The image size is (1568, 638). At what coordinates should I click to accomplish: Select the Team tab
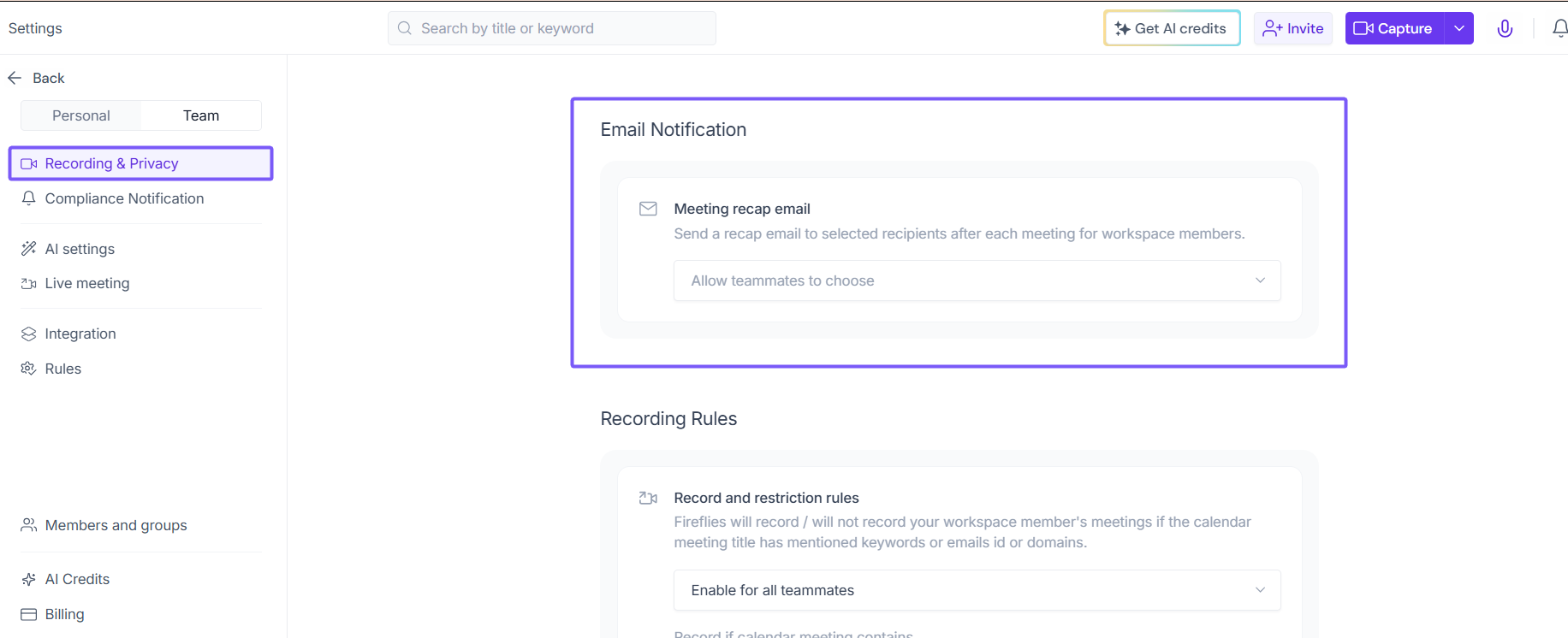201,115
